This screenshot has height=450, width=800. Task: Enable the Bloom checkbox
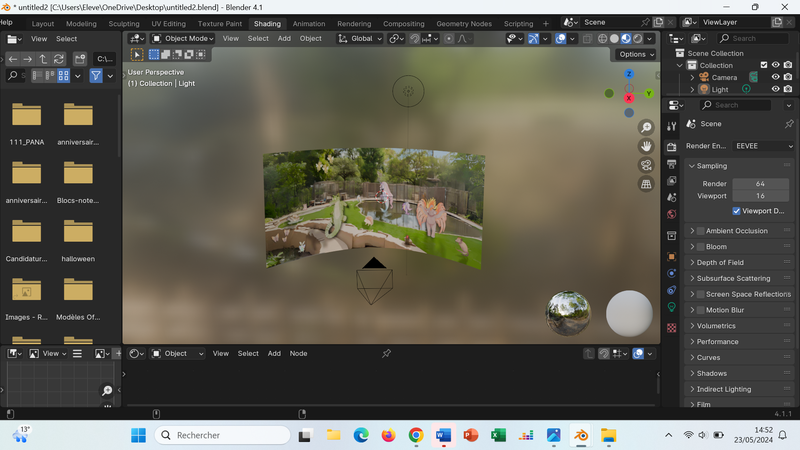(699, 246)
